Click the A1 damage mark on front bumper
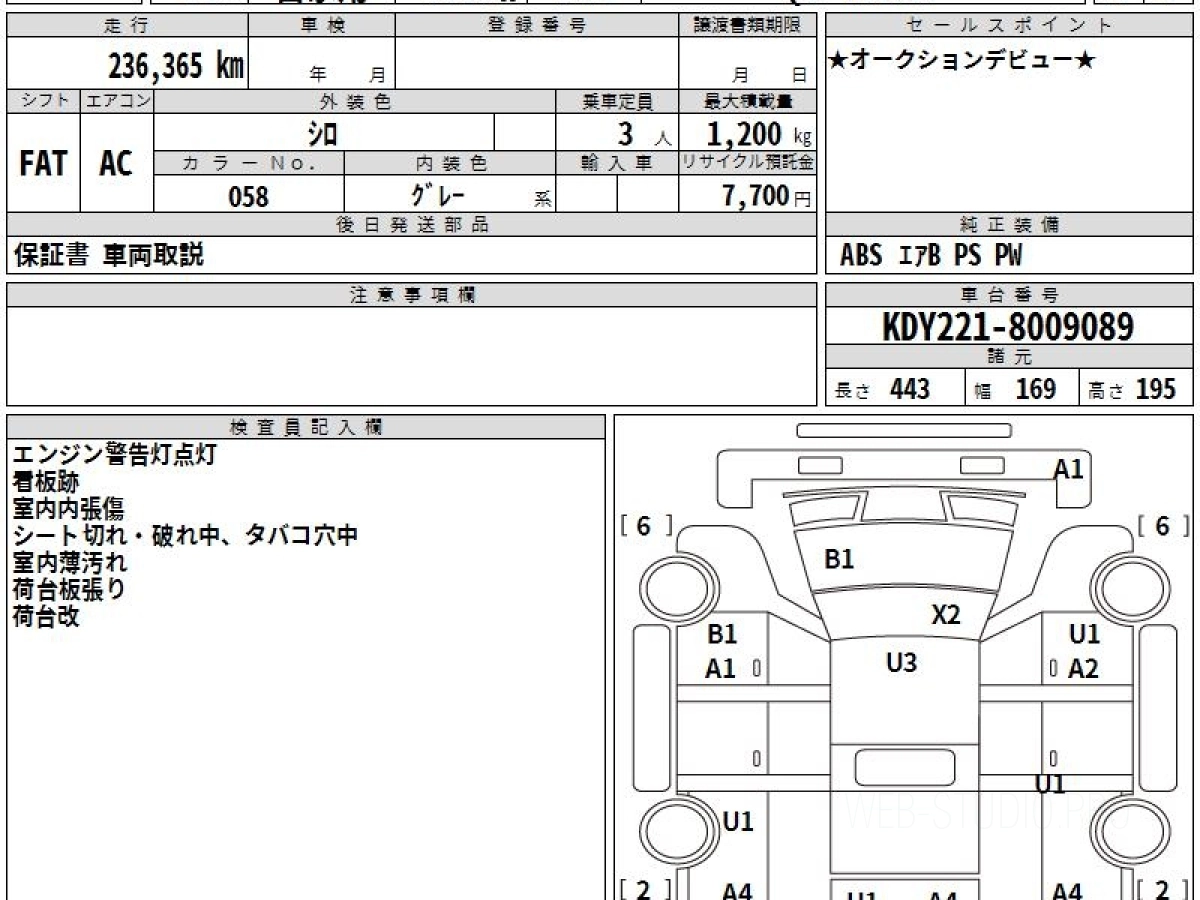Image resolution: width=1200 pixels, height=900 pixels. [1069, 469]
